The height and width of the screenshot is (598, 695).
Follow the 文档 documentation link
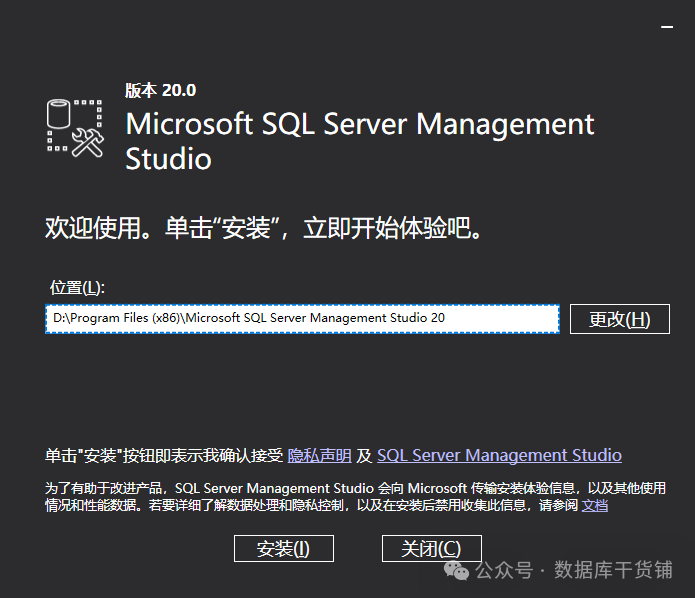click(x=595, y=505)
